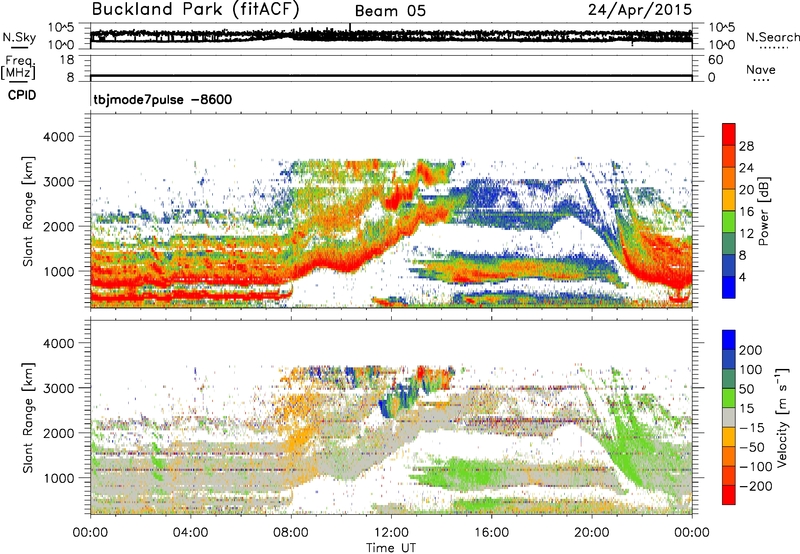Select "Slant Range [km]" label of power panel
The width and height of the screenshot is (800, 554).
point(28,211)
